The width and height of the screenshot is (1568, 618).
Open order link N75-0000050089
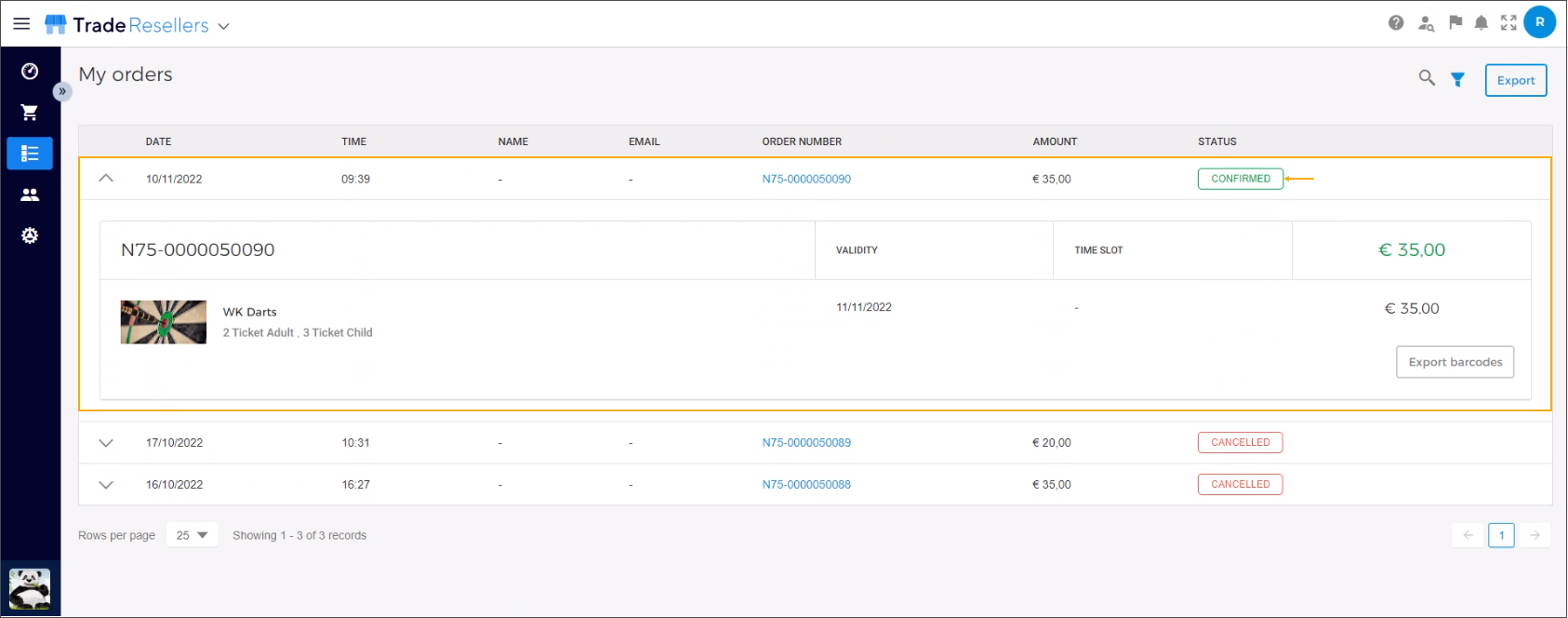pos(806,443)
